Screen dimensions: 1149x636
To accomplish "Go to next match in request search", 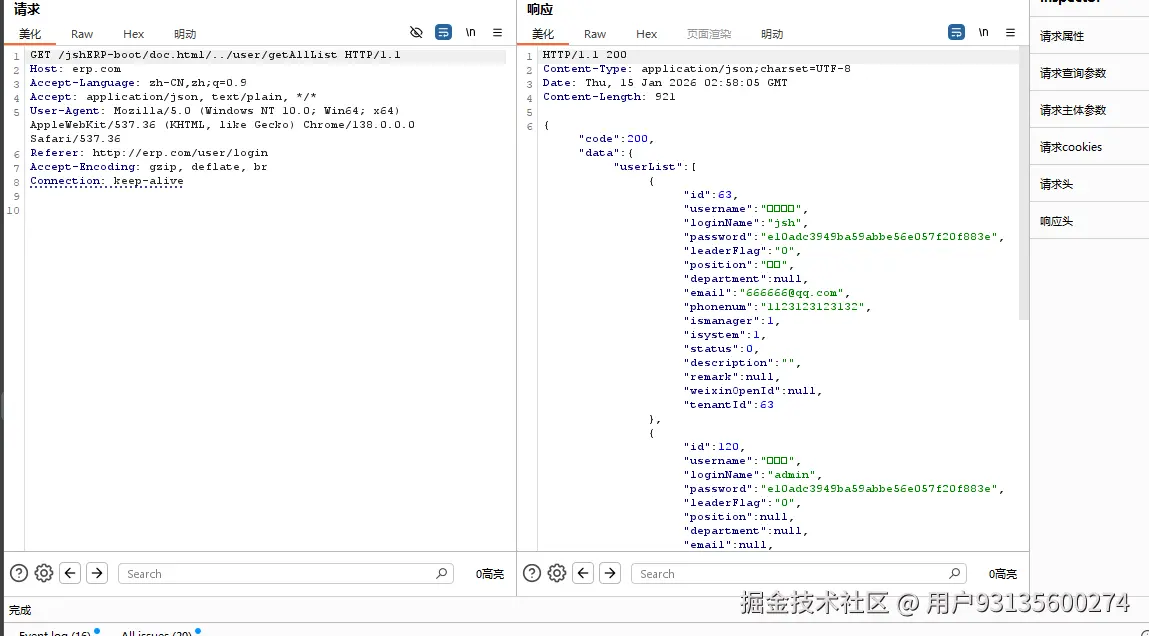I will [97, 573].
